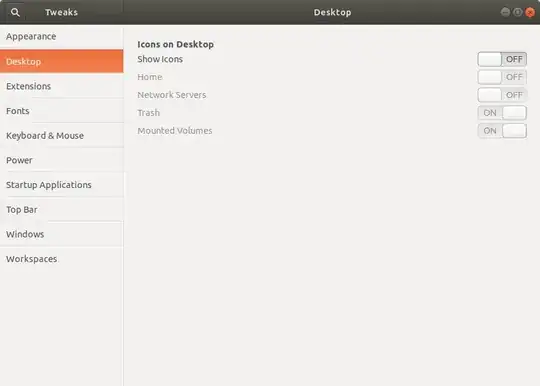Go to Workspaces section

click(x=62, y=259)
